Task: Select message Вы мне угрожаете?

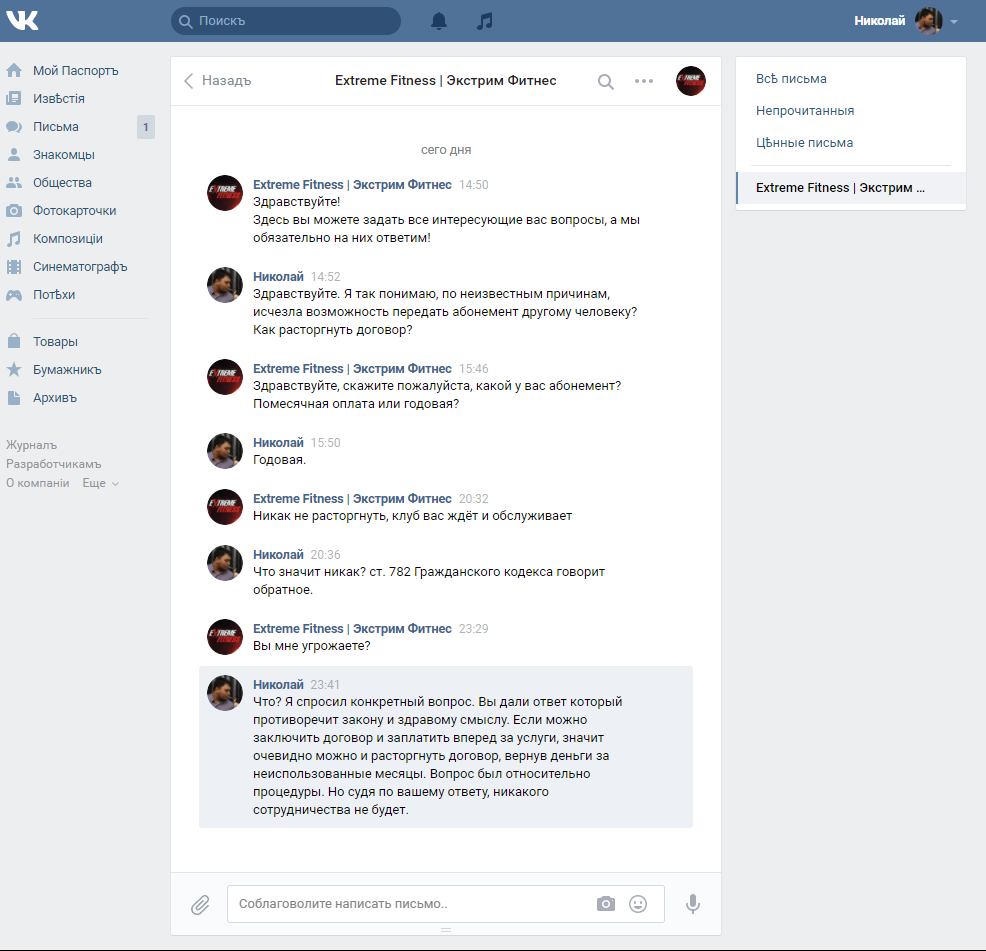Action: tap(311, 646)
